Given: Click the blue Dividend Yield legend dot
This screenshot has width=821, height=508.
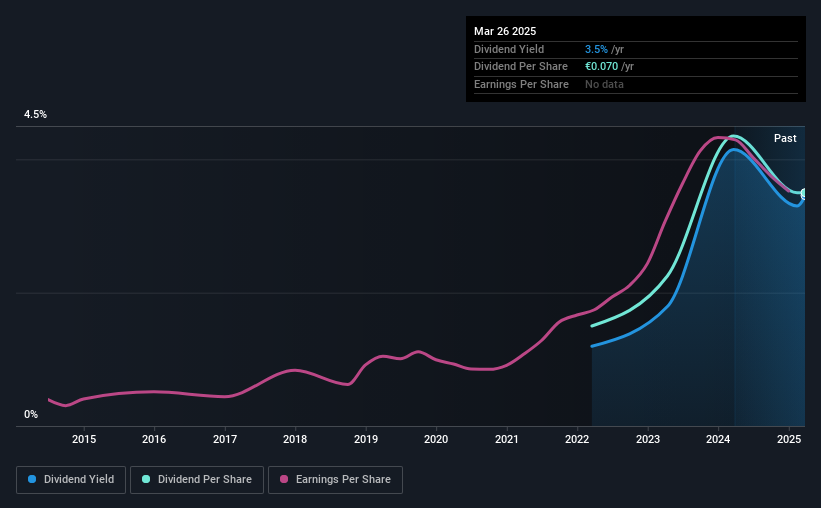Looking at the screenshot, I should (32, 479).
